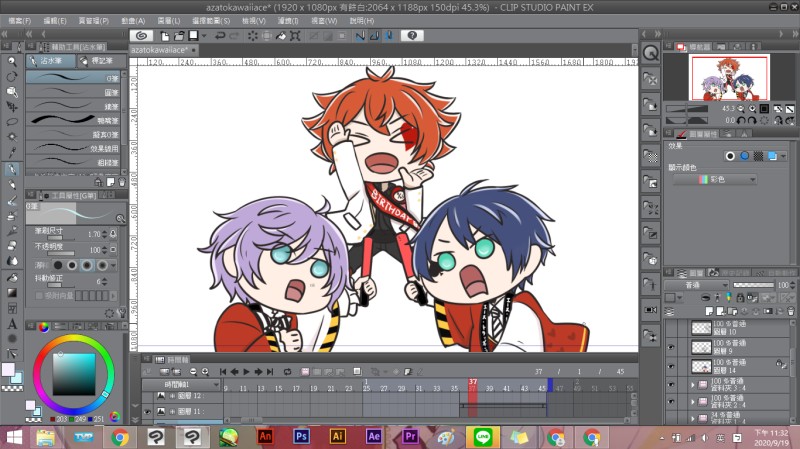Toggle visibility of 資料夾 2 folder
The height and width of the screenshot is (449, 800).
click(x=670, y=402)
